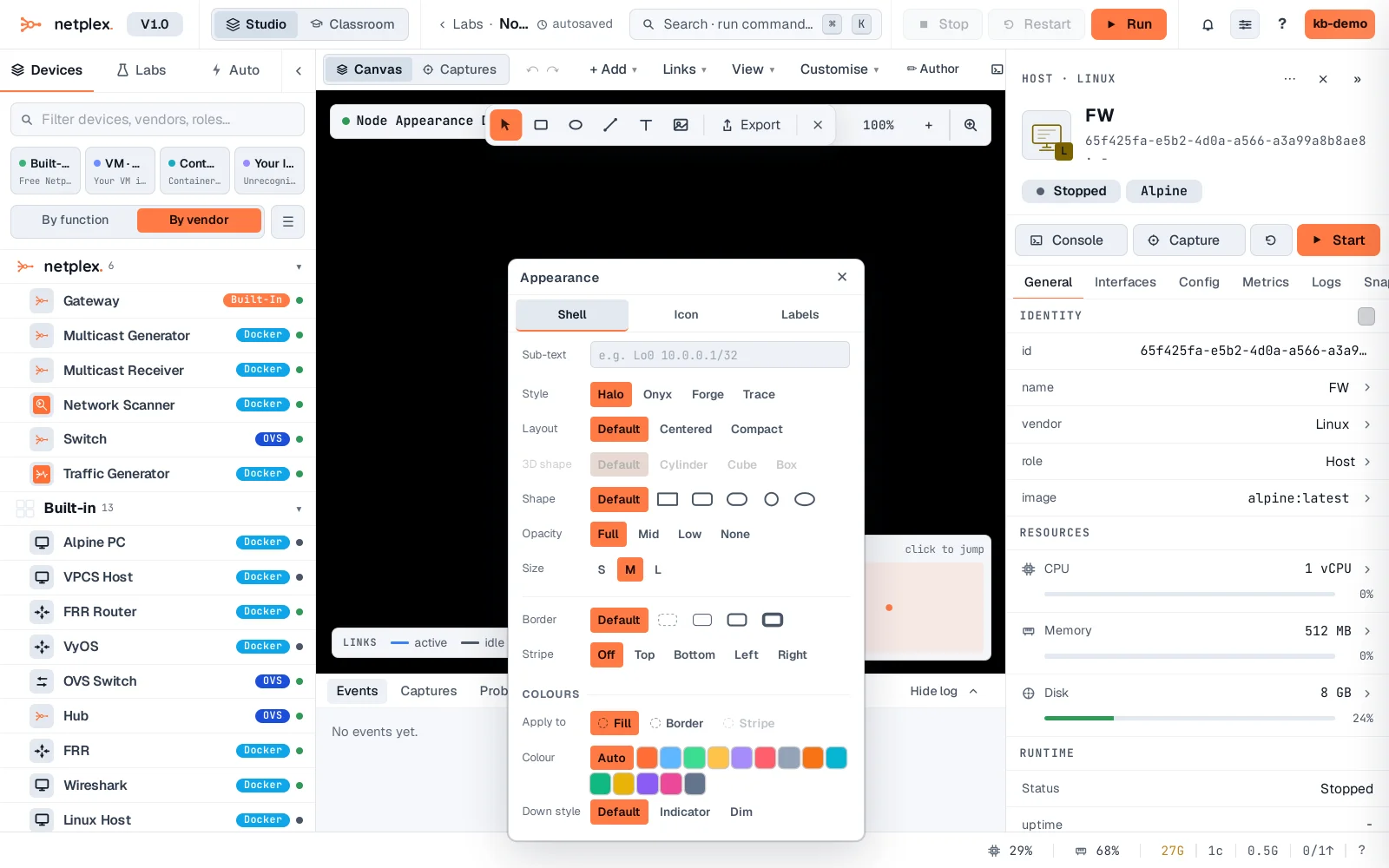Viewport: 1389px width, 868px height.
Task: Select the ellipse drawing tool
Action: click(576, 125)
